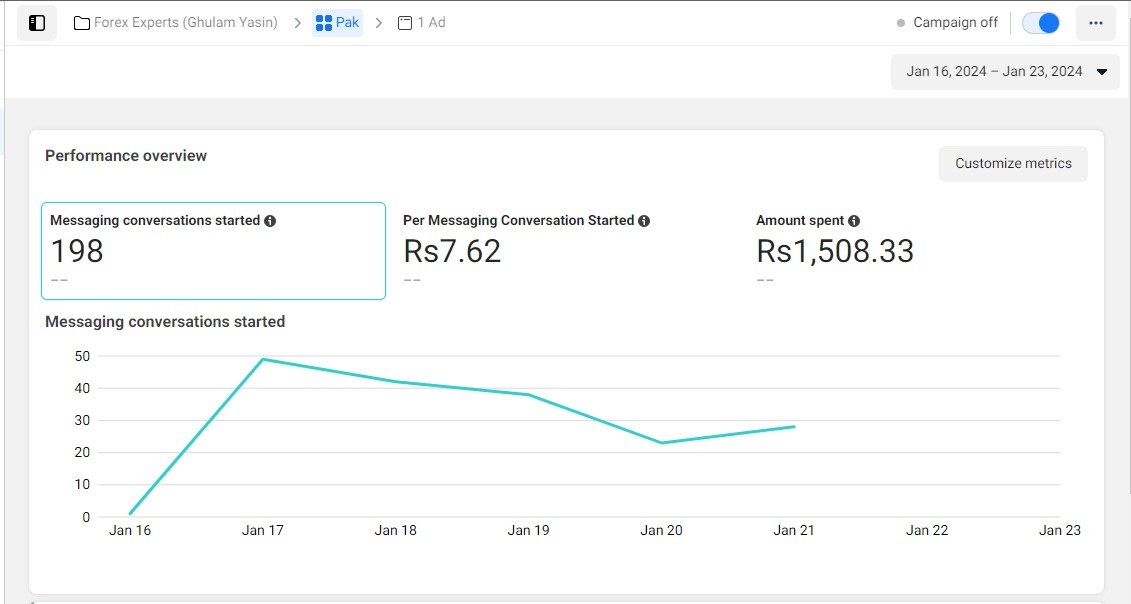Screen dimensions: 1131x604
Task: Select the Messaging conversations started metric card
Action: [213, 251]
